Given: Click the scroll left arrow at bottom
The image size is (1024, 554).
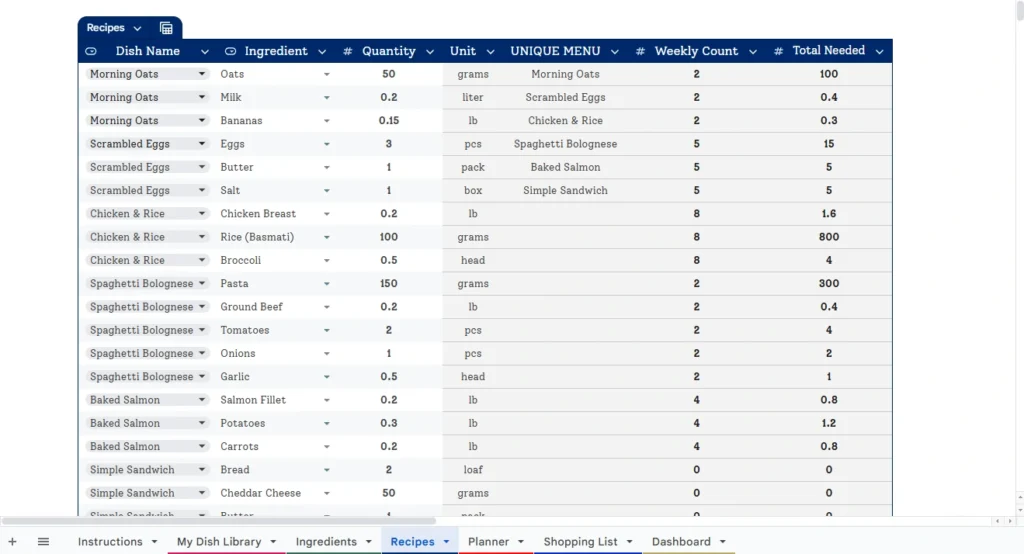Looking at the screenshot, I should point(997,521).
